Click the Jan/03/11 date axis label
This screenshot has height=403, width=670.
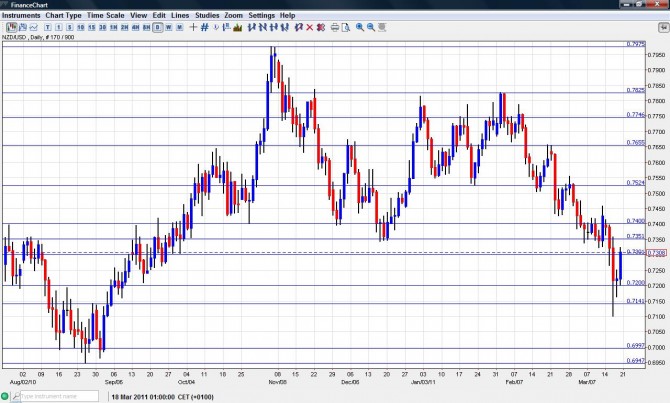coord(423,382)
